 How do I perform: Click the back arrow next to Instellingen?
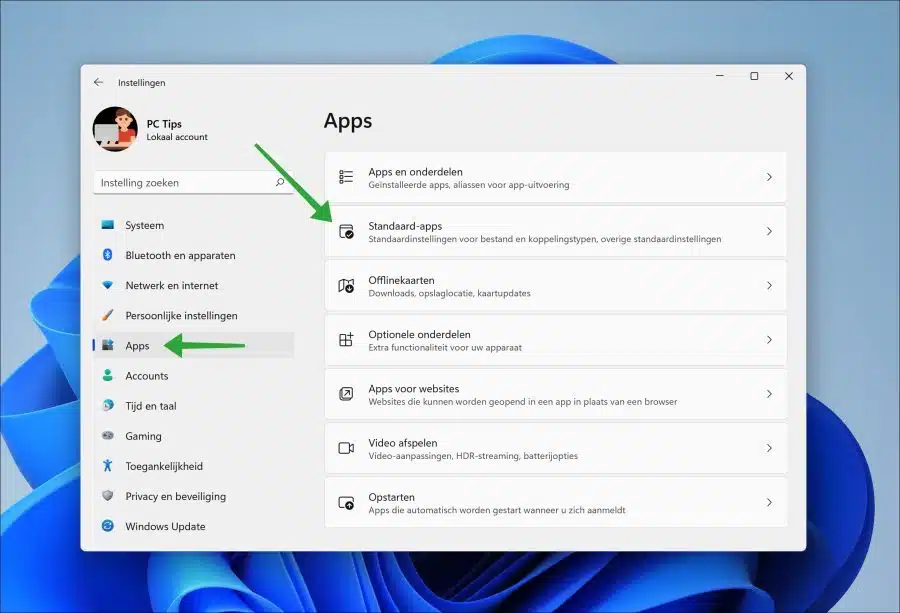(x=98, y=82)
